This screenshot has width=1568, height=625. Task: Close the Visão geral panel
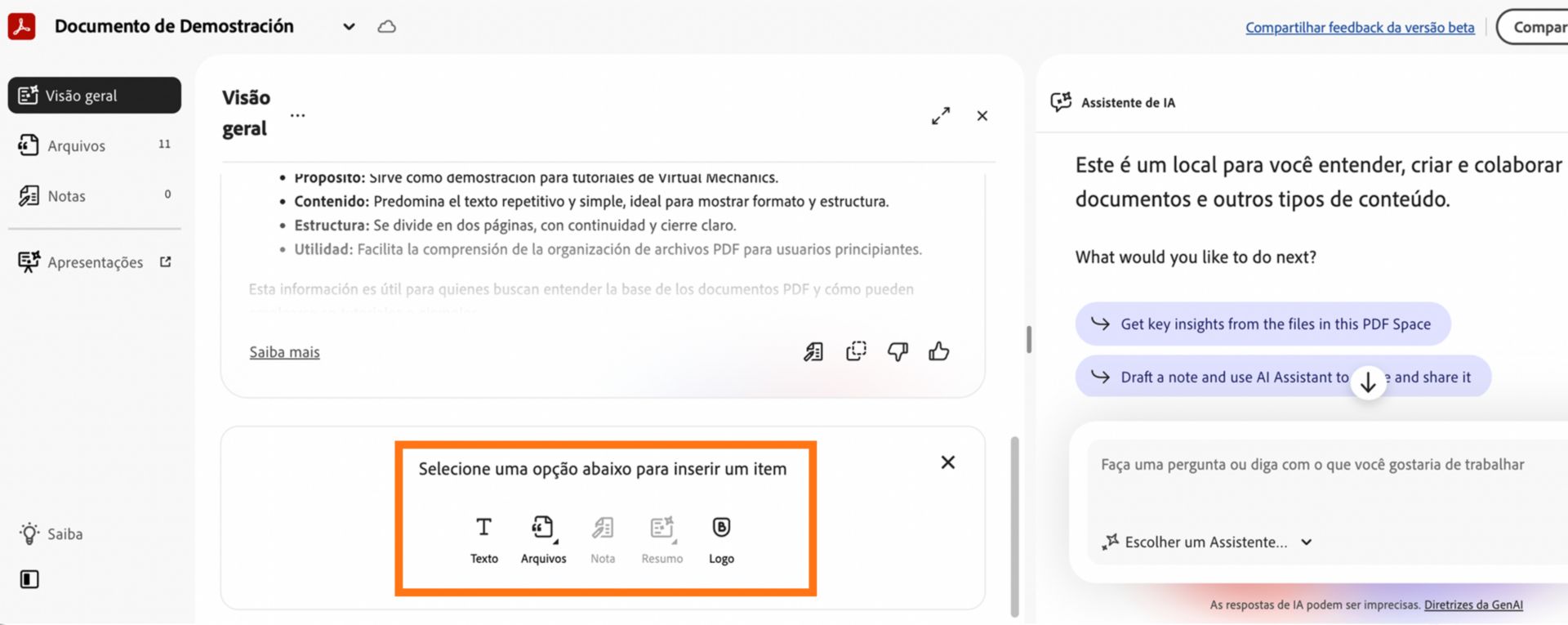[982, 116]
